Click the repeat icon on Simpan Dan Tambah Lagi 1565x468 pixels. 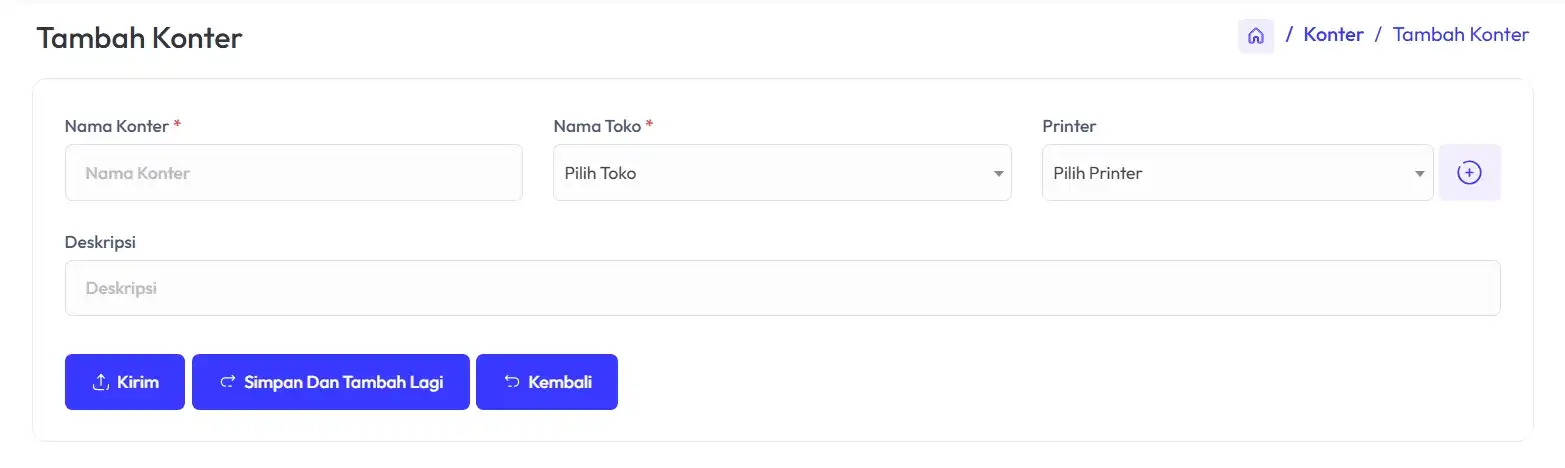(x=227, y=382)
